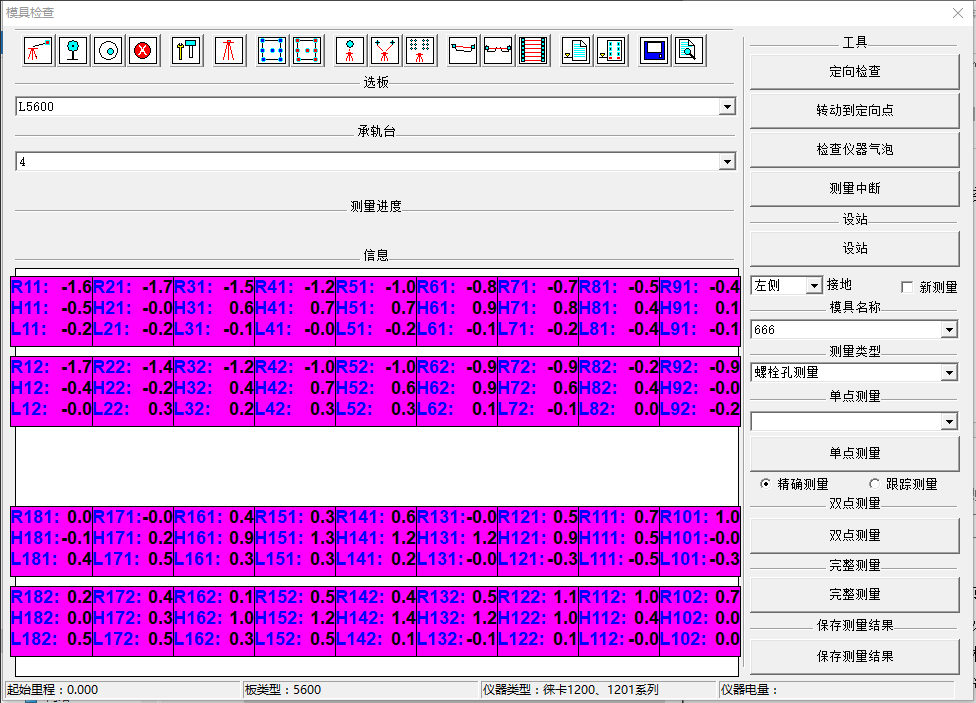Select the blue prism on stand icon
The width and height of the screenshot is (976, 703).
(73, 50)
